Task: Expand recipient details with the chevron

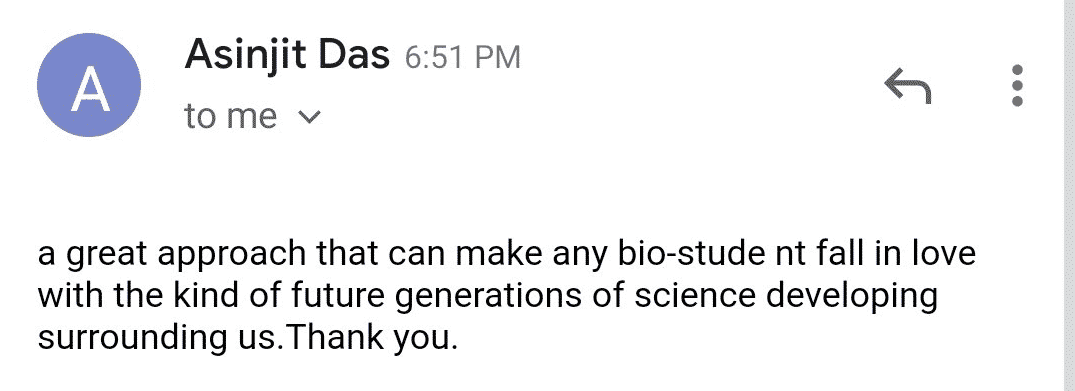Action: [x=310, y=117]
